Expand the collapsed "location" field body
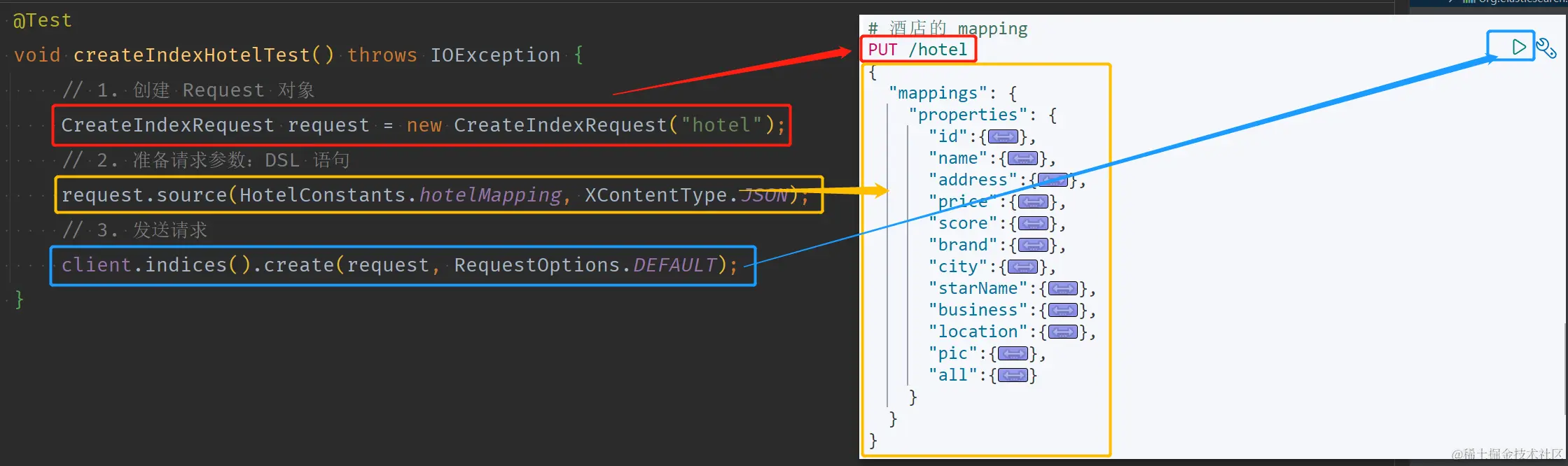Viewport: 1568px width, 466px height. click(x=1063, y=332)
